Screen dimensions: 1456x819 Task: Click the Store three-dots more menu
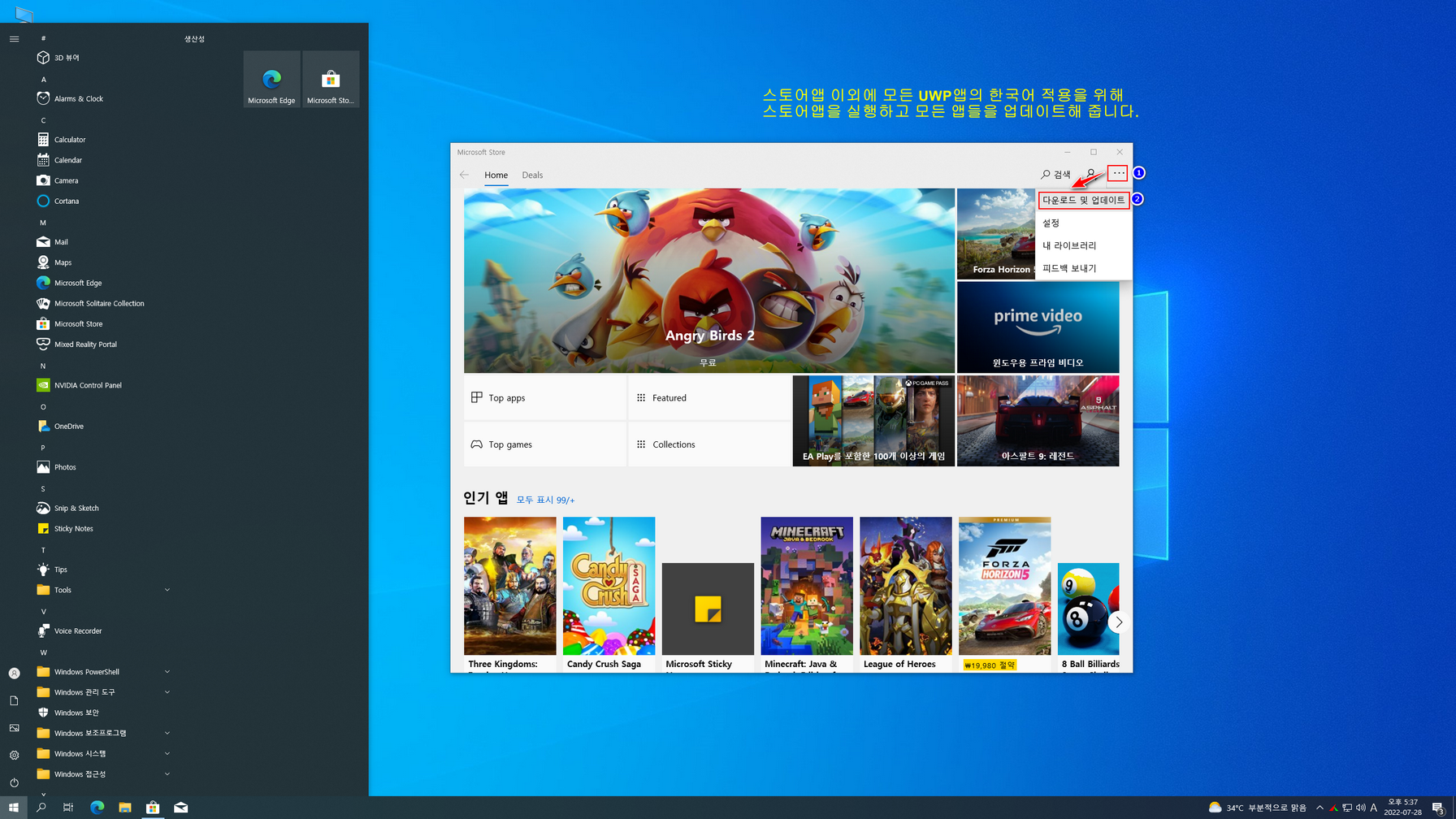[1119, 173]
